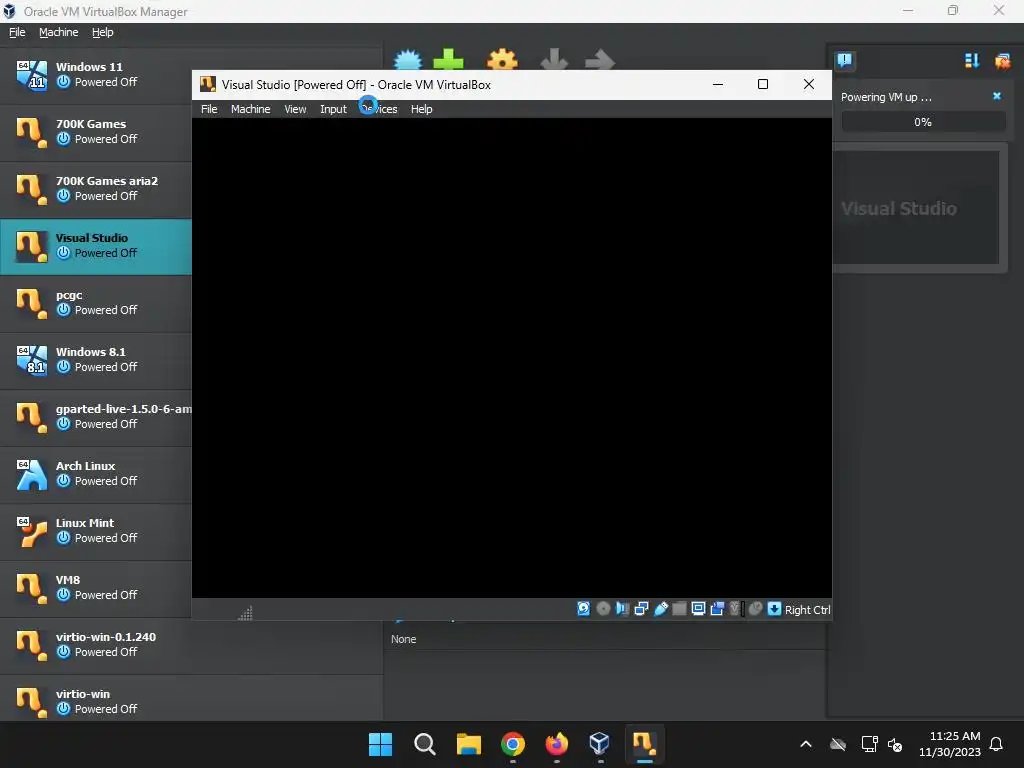1024x768 pixels.
Task: Click audio indicator in VM status bar
Action: coord(622,609)
